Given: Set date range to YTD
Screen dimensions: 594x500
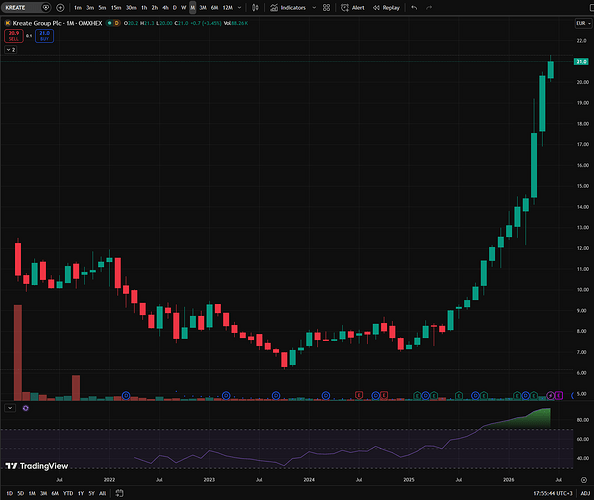Looking at the screenshot, I should point(68,493).
